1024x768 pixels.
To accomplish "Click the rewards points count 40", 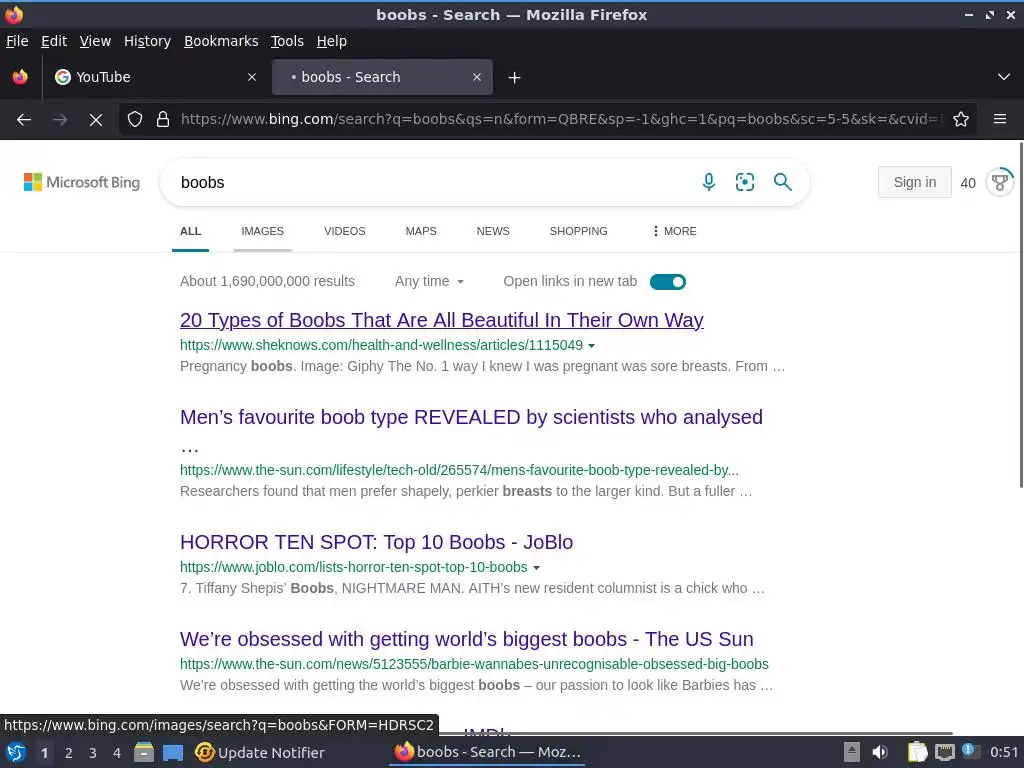I will (x=968, y=184).
